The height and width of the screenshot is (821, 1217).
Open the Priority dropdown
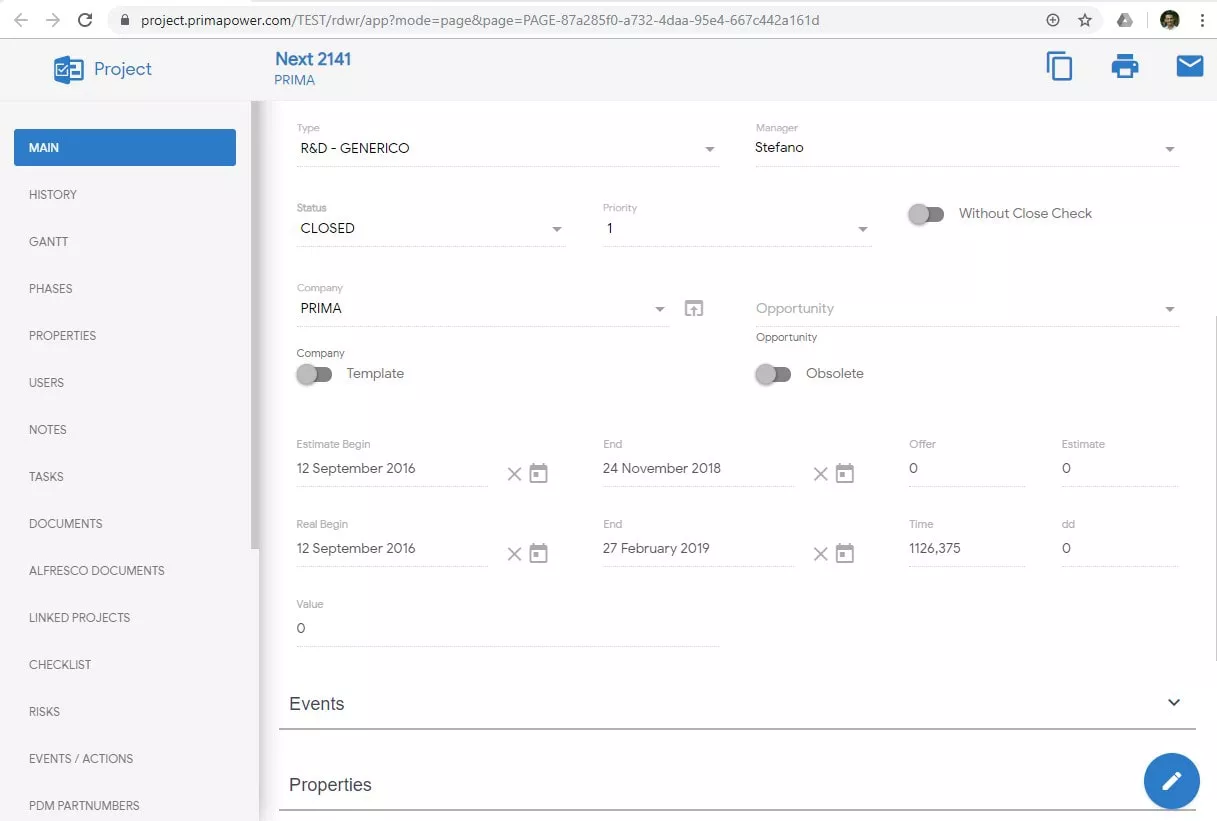click(737, 228)
